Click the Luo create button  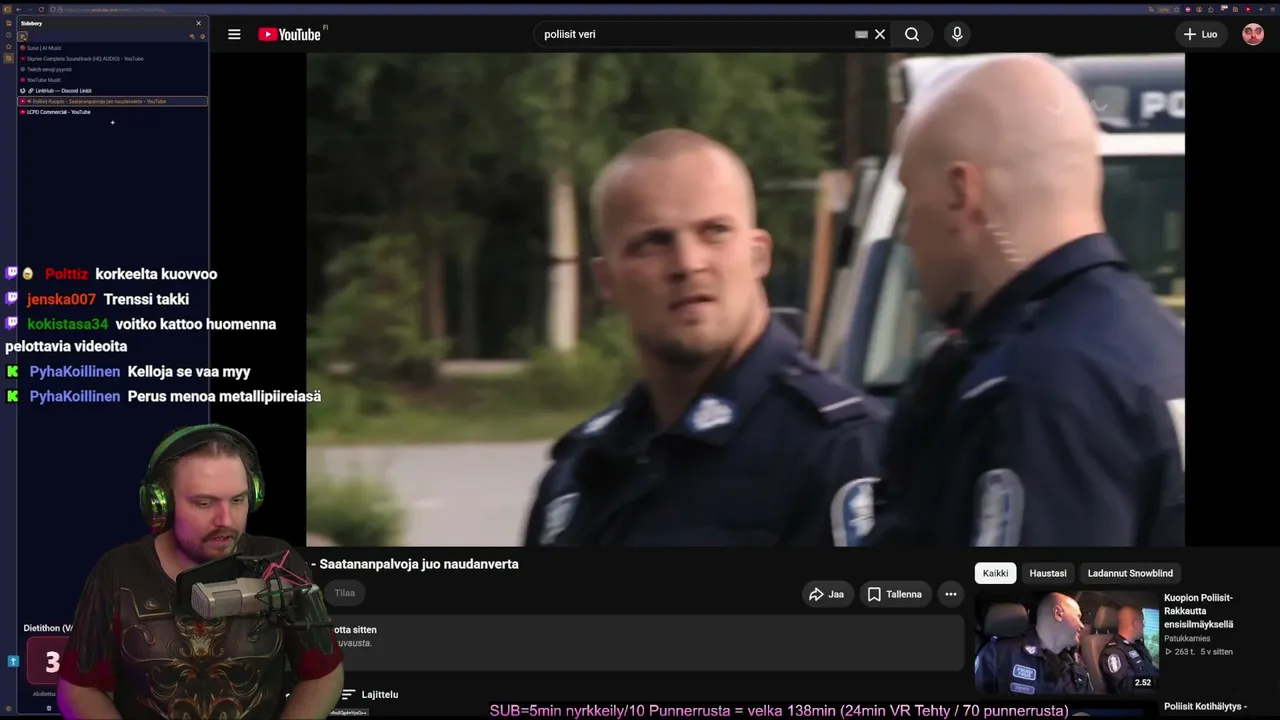click(x=1200, y=34)
